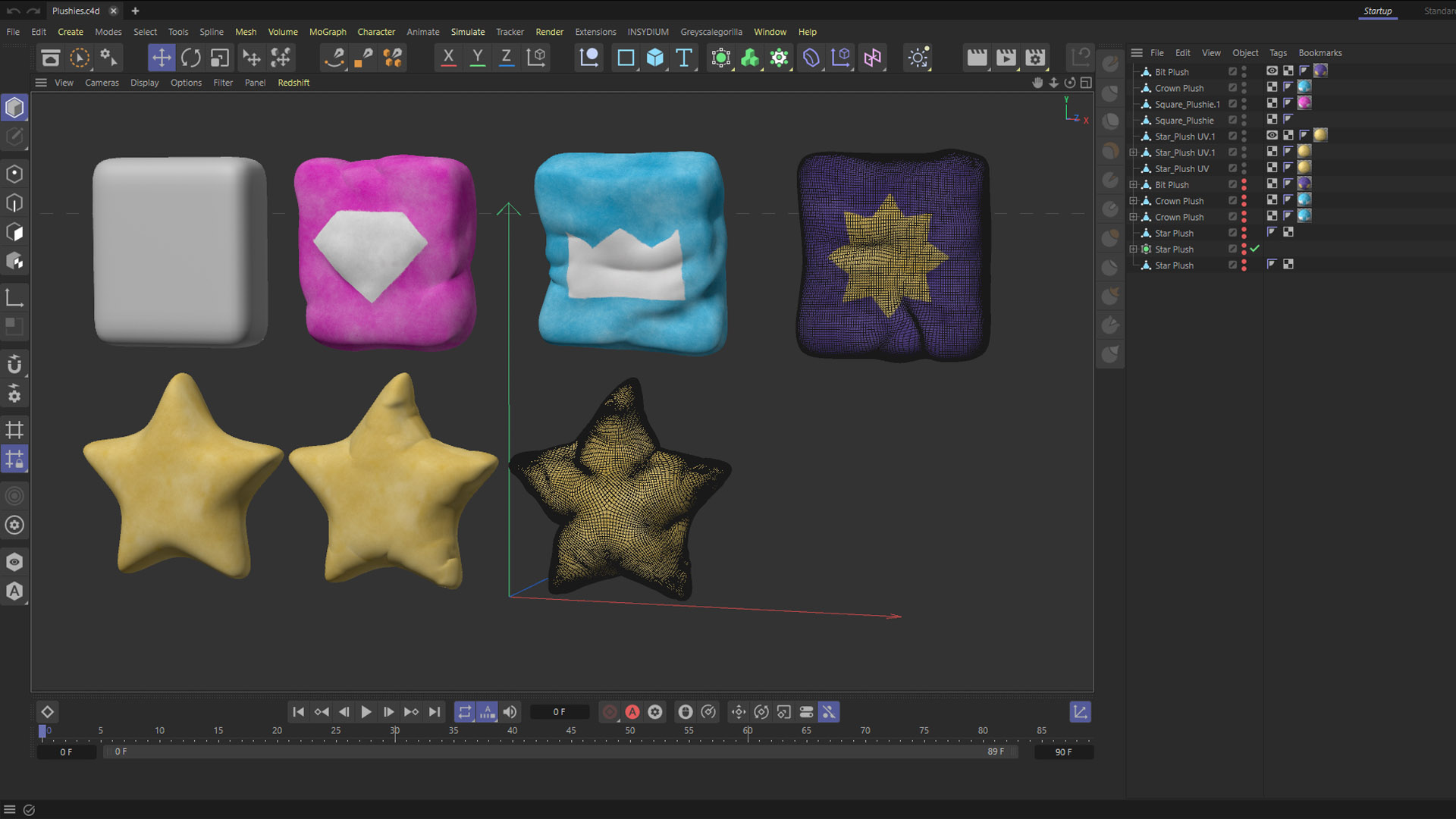Click the current frame field showing 0 F
Image resolution: width=1456 pixels, height=819 pixels.
pyautogui.click(x=559, y=711)
